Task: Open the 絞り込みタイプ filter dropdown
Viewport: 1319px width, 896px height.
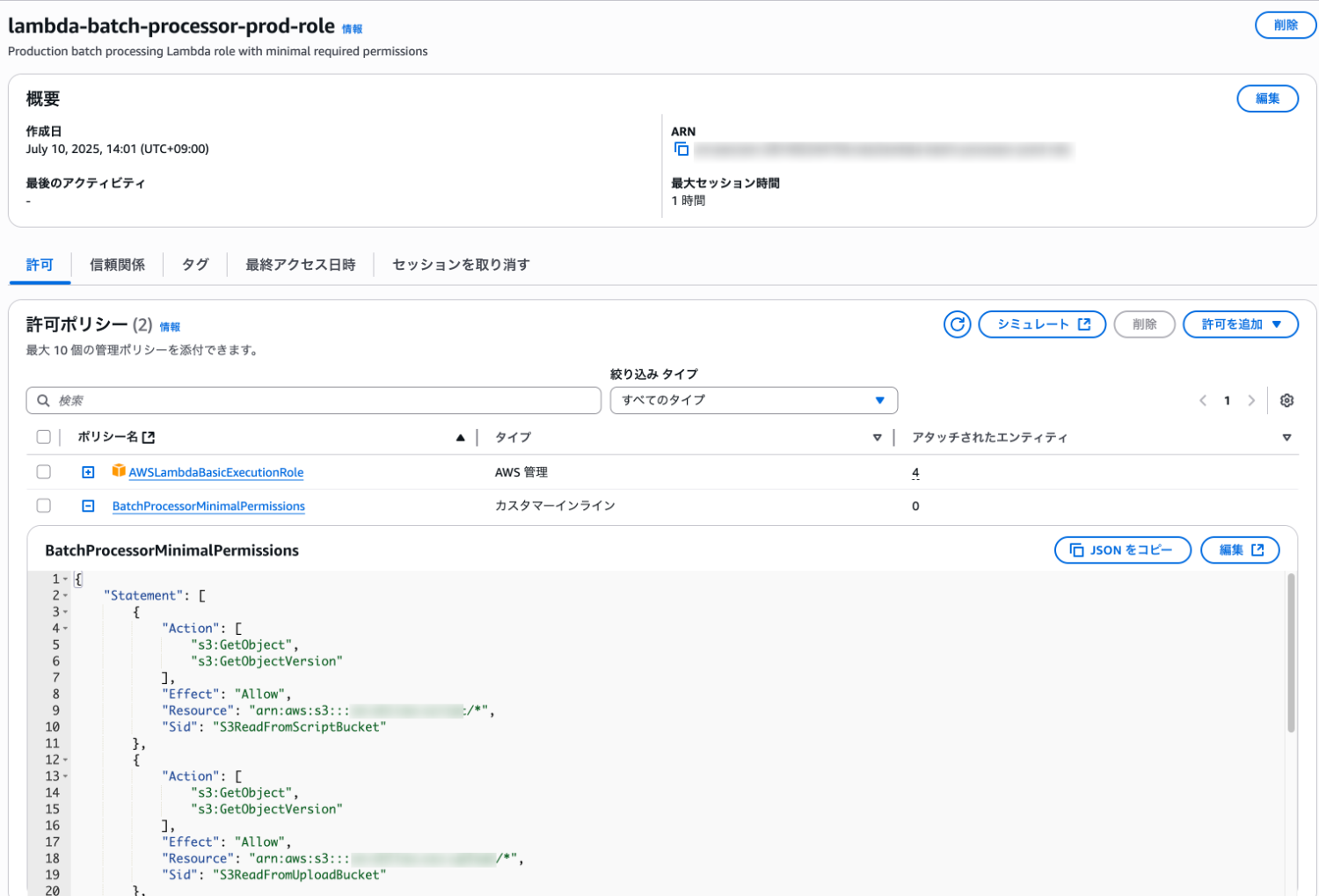Action: tap(754, 400)
